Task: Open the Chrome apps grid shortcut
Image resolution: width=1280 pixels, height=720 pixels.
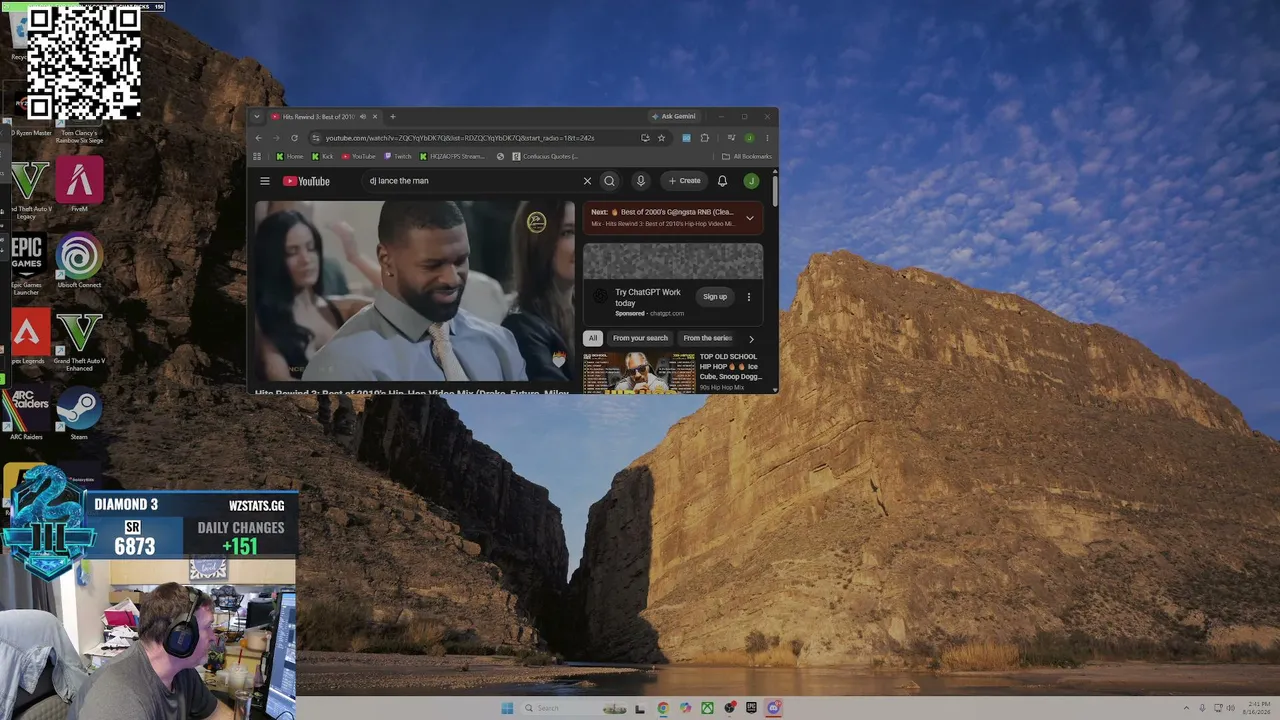Action: (257, 156)
